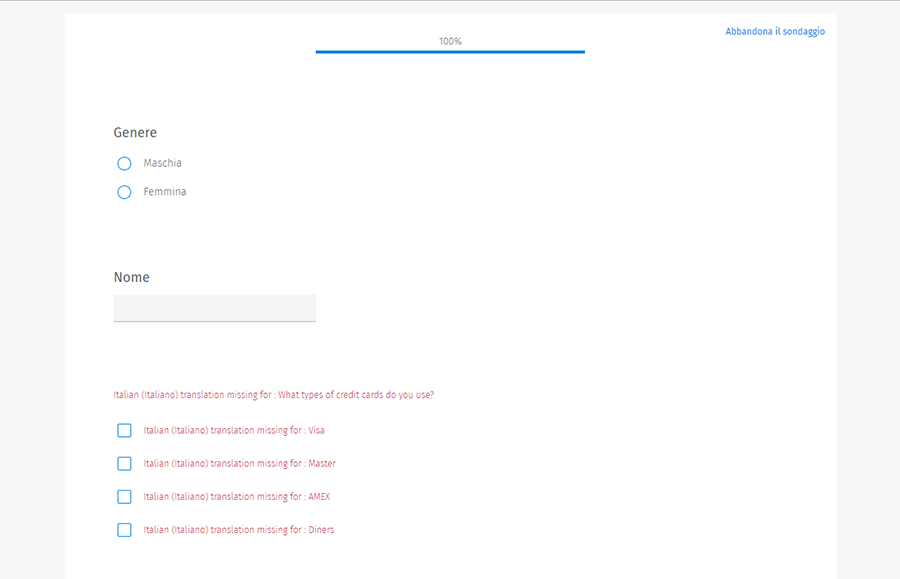Enable the AMEX checkbox option
Viewport: 900px width, 579px height.
[x=124, y=497]
